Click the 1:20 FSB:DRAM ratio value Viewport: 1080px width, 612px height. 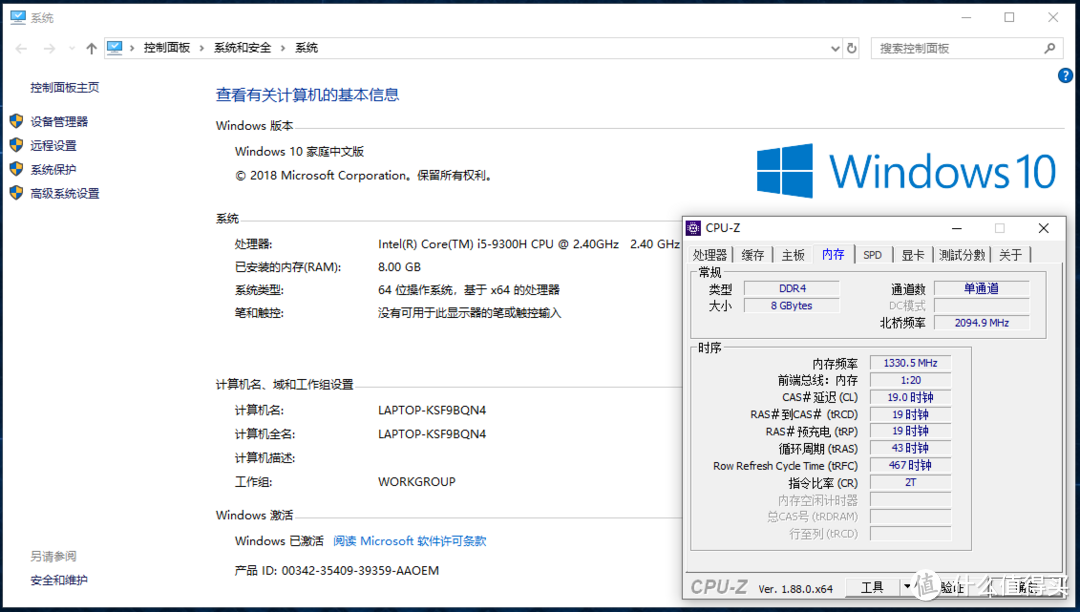click(x=911, y=380)
